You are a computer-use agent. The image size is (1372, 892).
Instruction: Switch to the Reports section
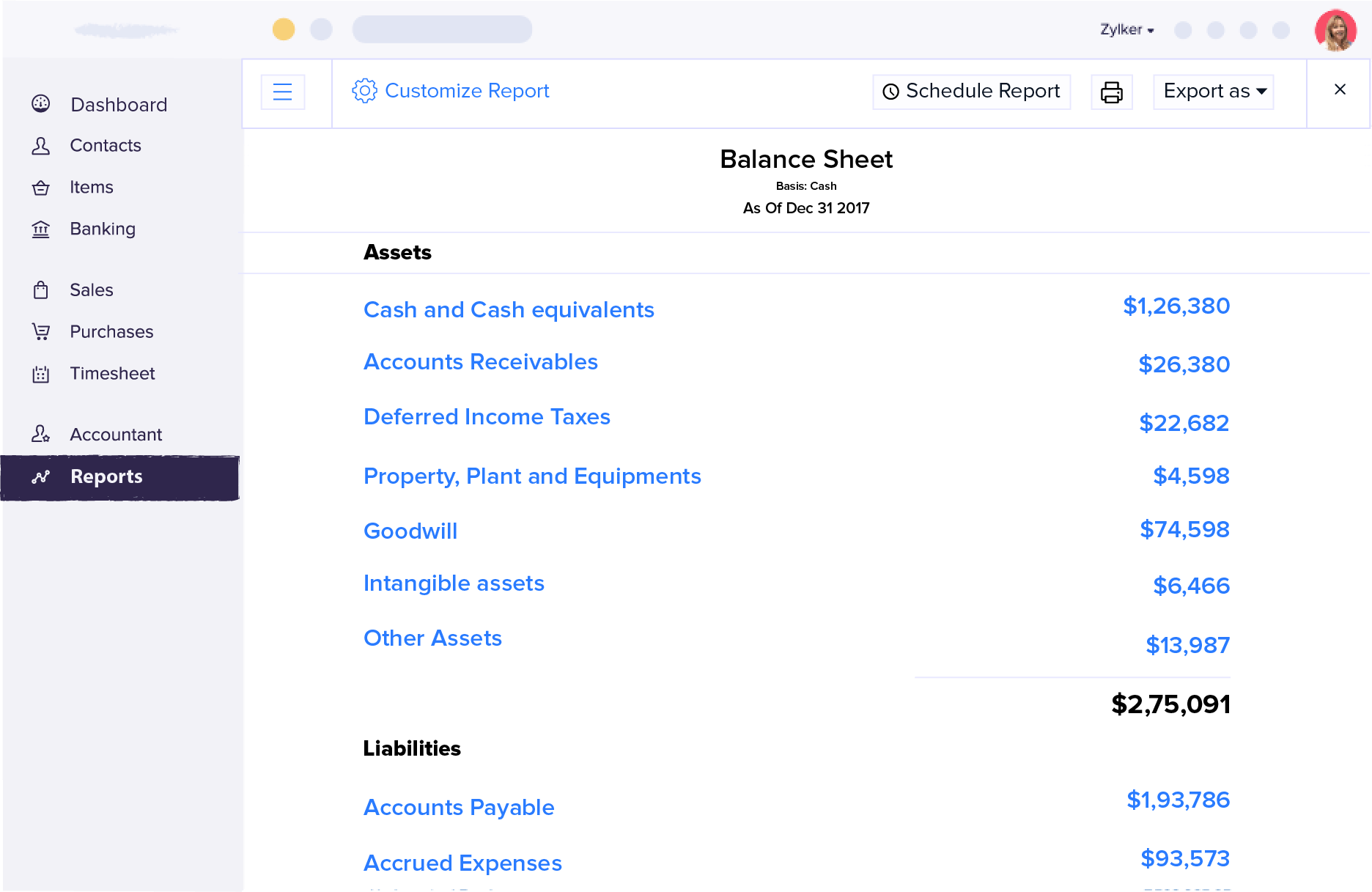(106, 476)
